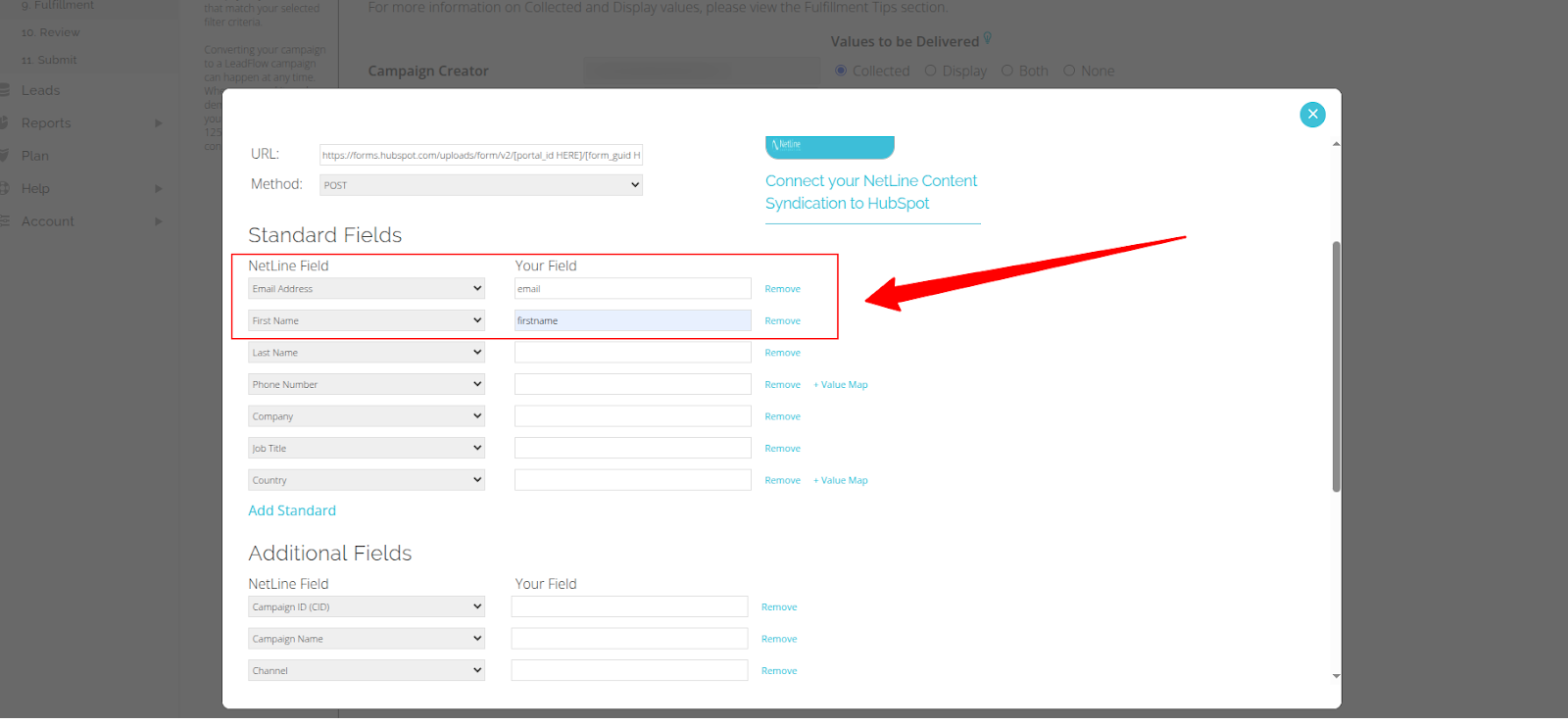Screen dimensions: 1568x725
Task: Expand the Account submenu arrow
Action: coord(158,221)
